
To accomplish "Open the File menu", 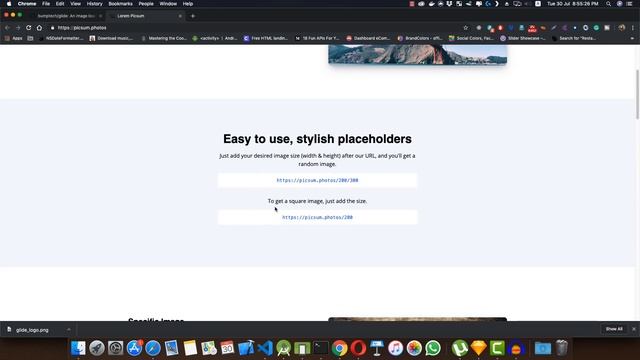I will [46, 4].
